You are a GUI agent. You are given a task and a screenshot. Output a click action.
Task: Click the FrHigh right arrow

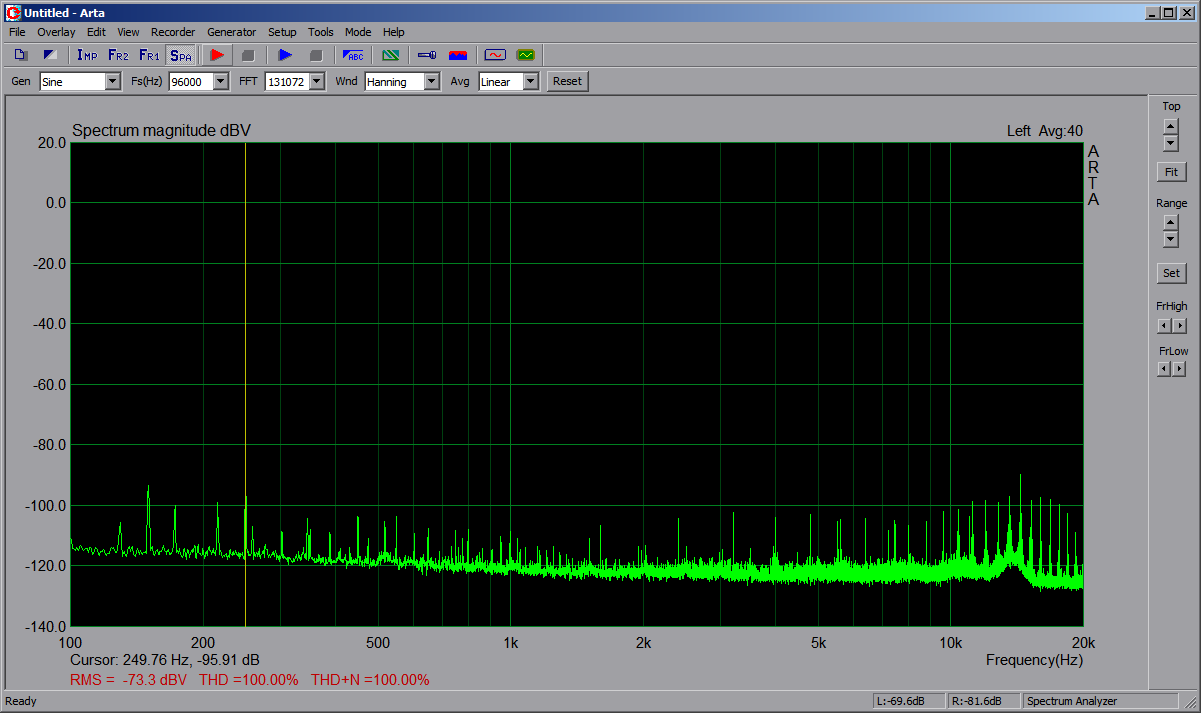[1179, 326]
